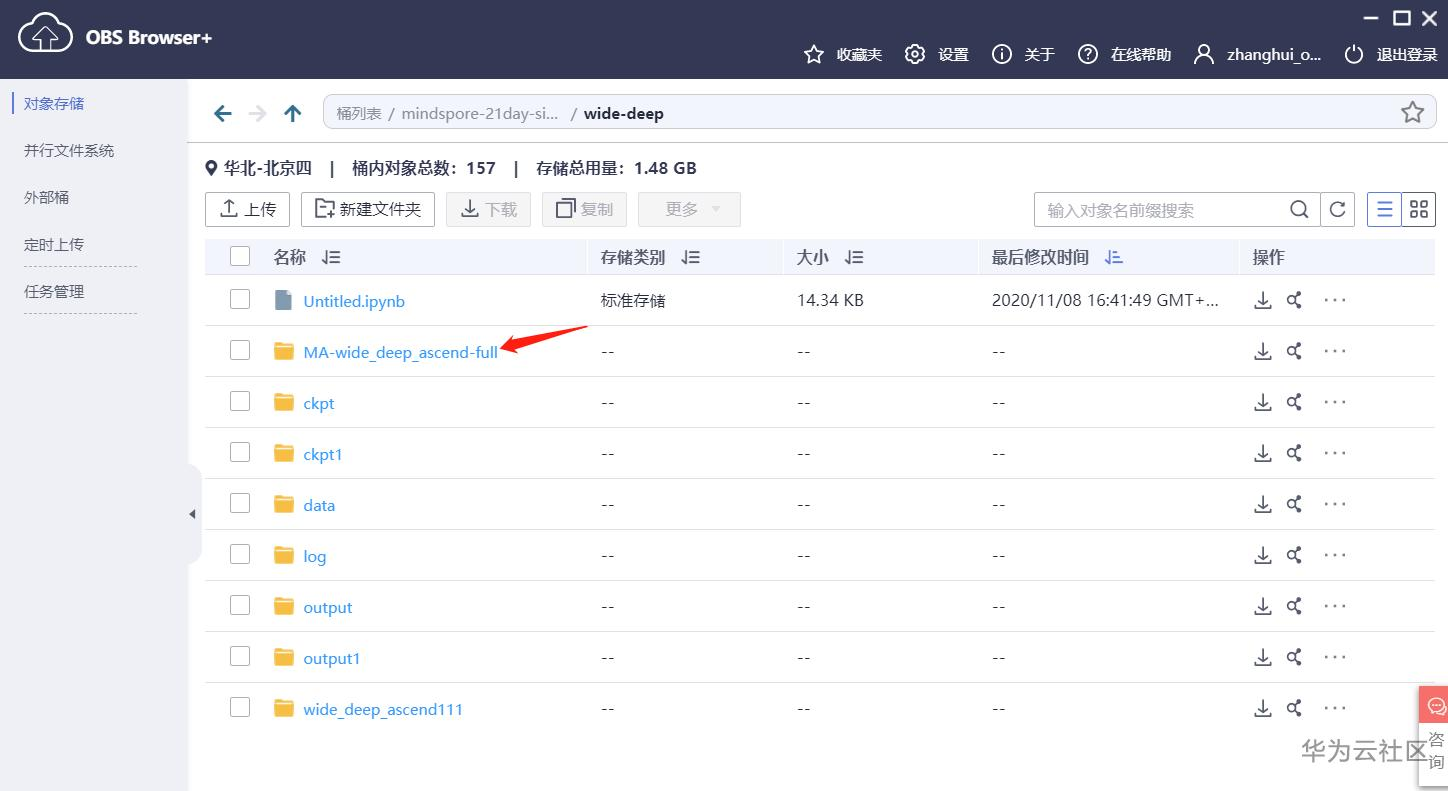Screen dimensions: 1448x791
Task: Check the Untitled.ipynb row checkbox
Action: [x=240, y=299]
